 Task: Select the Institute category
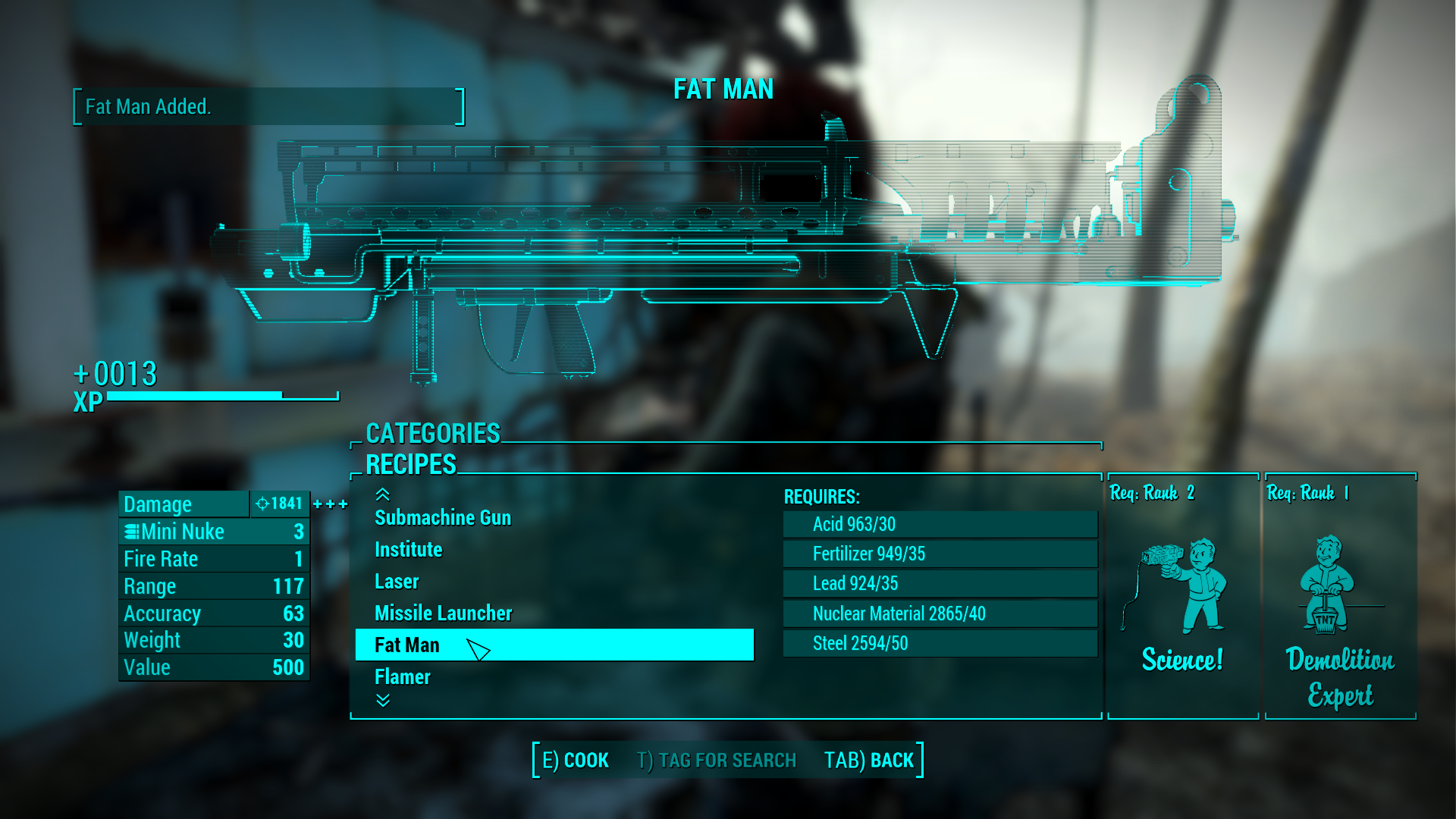pyautogui.click(x=408, y=549)
